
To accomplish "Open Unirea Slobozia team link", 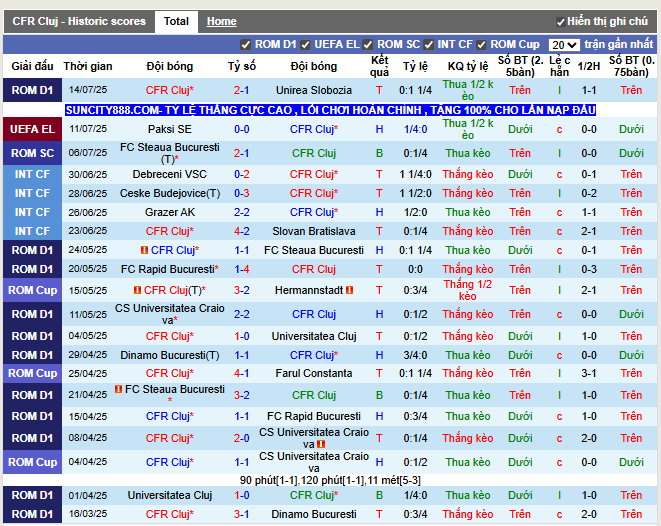I will [314, 90].
